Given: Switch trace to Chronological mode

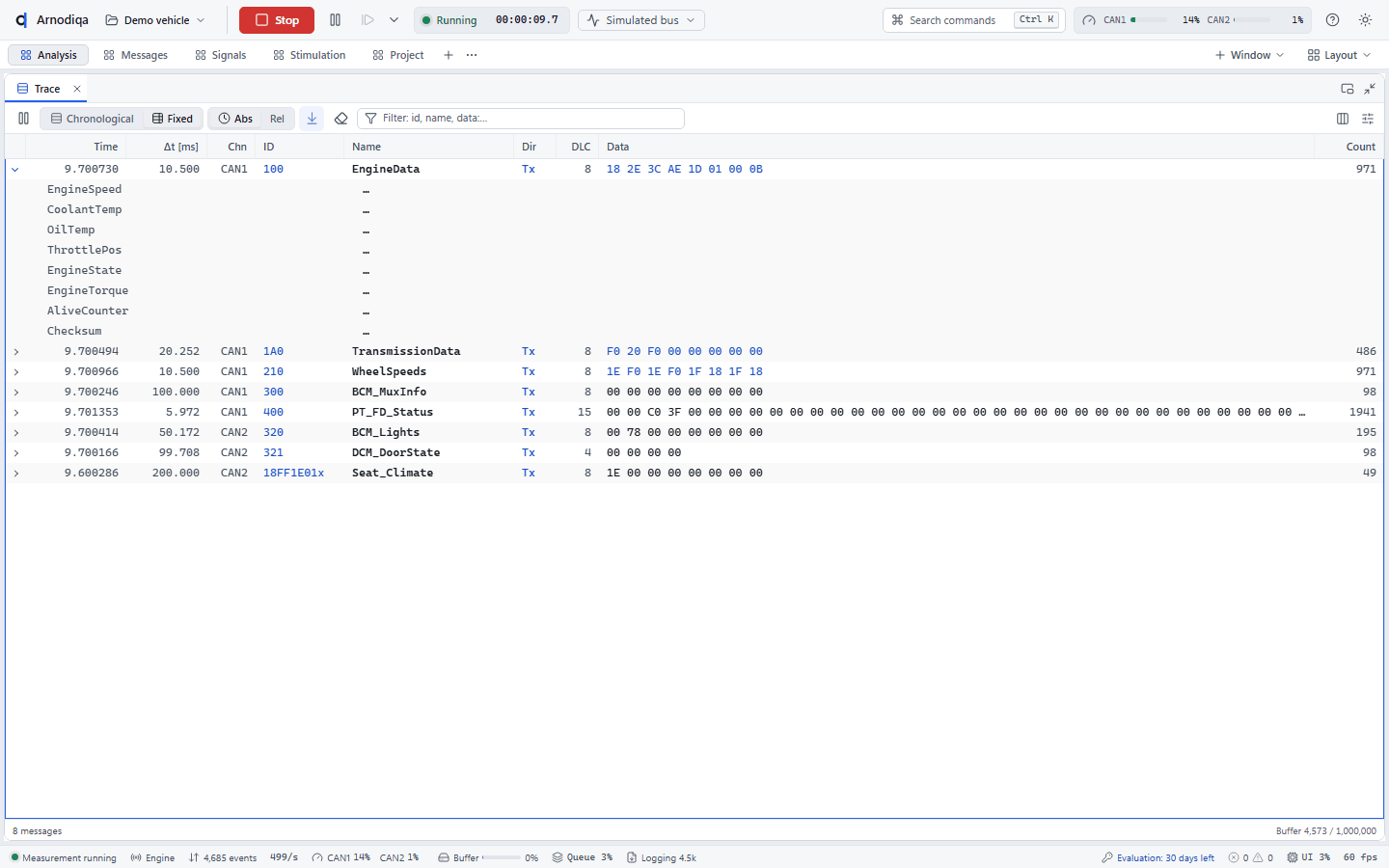Looking at the screenshot, I should [93, 119].
